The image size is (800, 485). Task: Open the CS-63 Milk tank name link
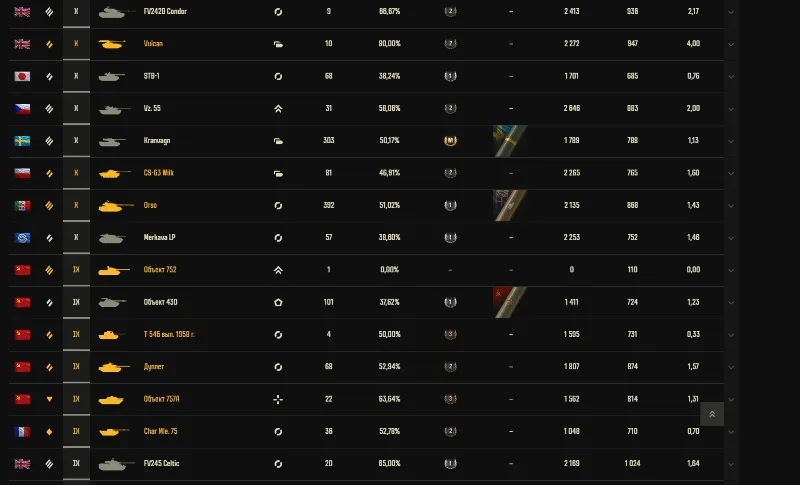coord(159,173)
